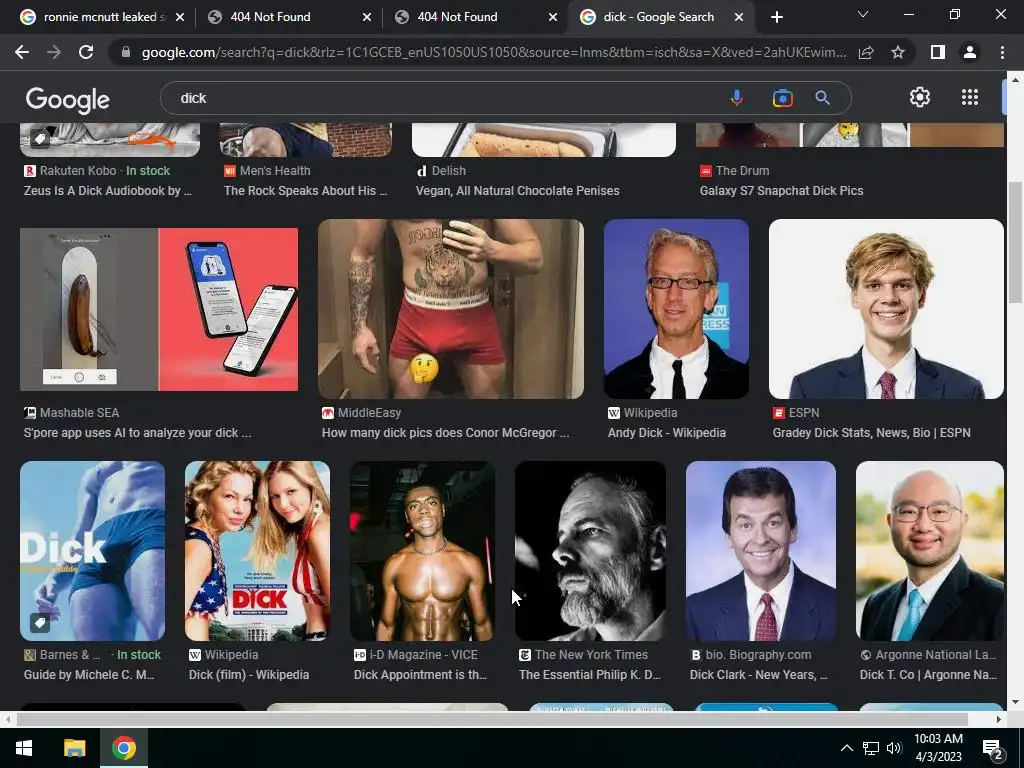This screenshot has height=768, width=1024.
Task: Open The Essential Philip K. D... link
Action: [x=590, y=675]
